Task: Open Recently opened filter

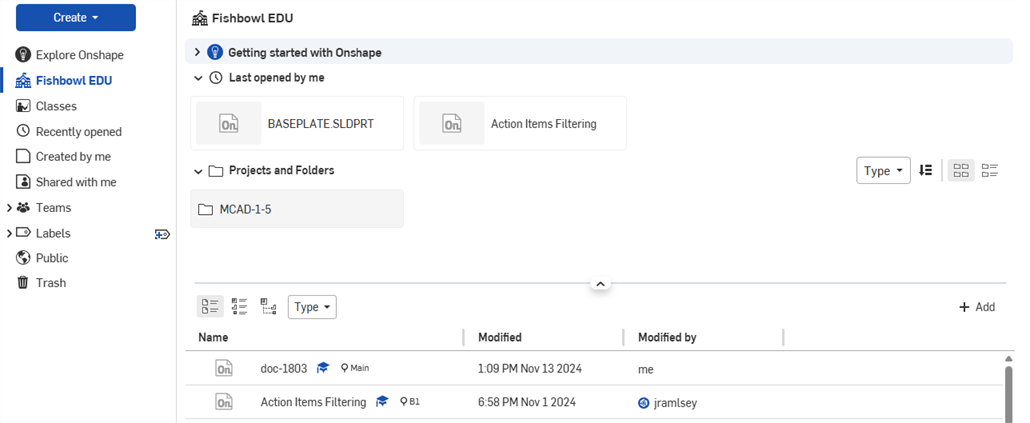Action: [78, 132]
